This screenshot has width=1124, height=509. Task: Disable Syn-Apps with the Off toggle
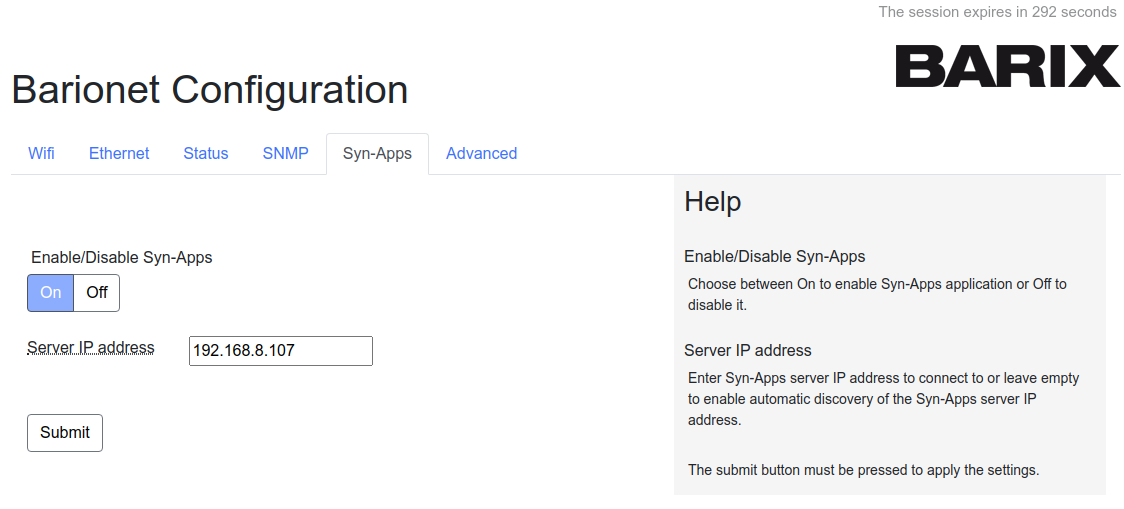point(97,293)
